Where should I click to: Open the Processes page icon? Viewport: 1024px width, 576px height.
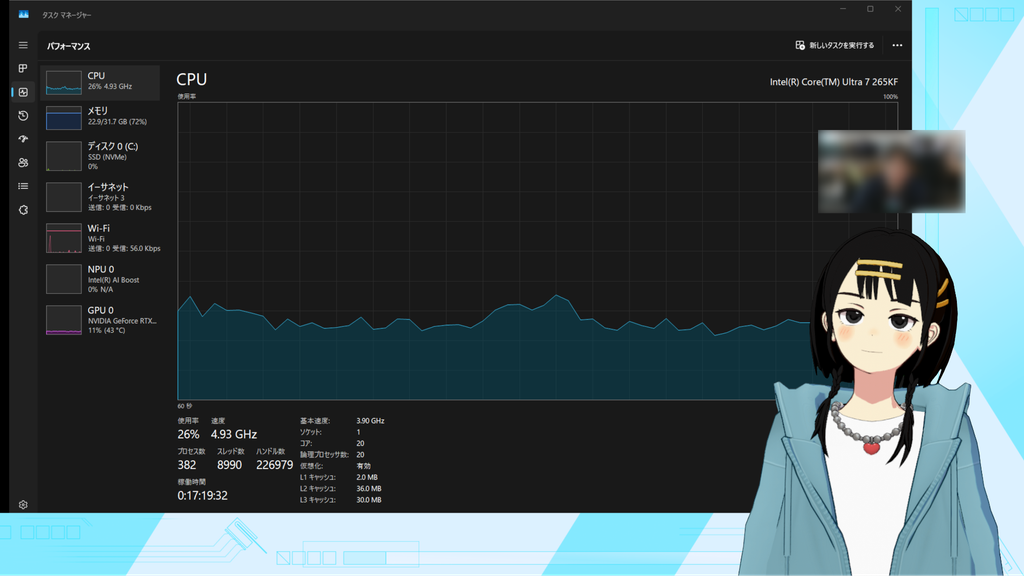point(23,69)
